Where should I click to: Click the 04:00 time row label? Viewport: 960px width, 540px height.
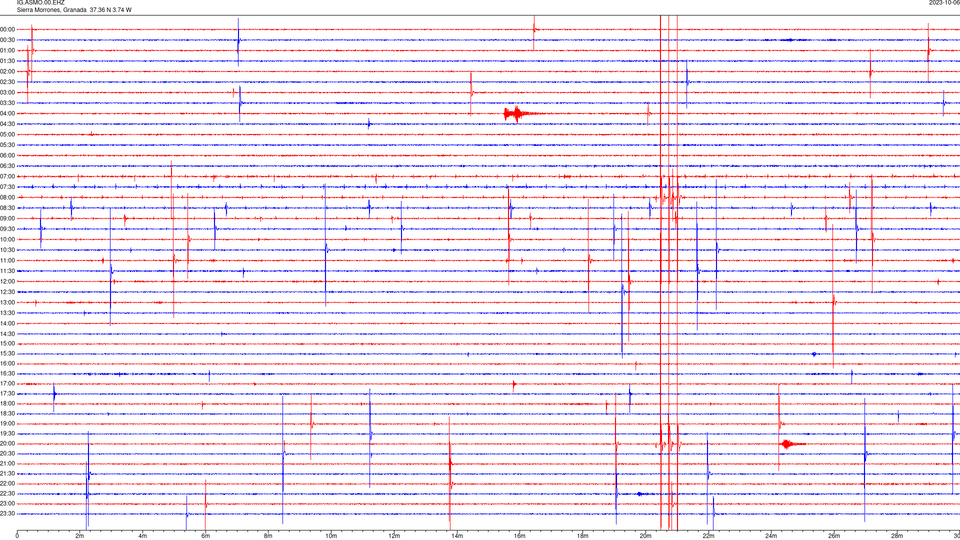pos(7,113)
